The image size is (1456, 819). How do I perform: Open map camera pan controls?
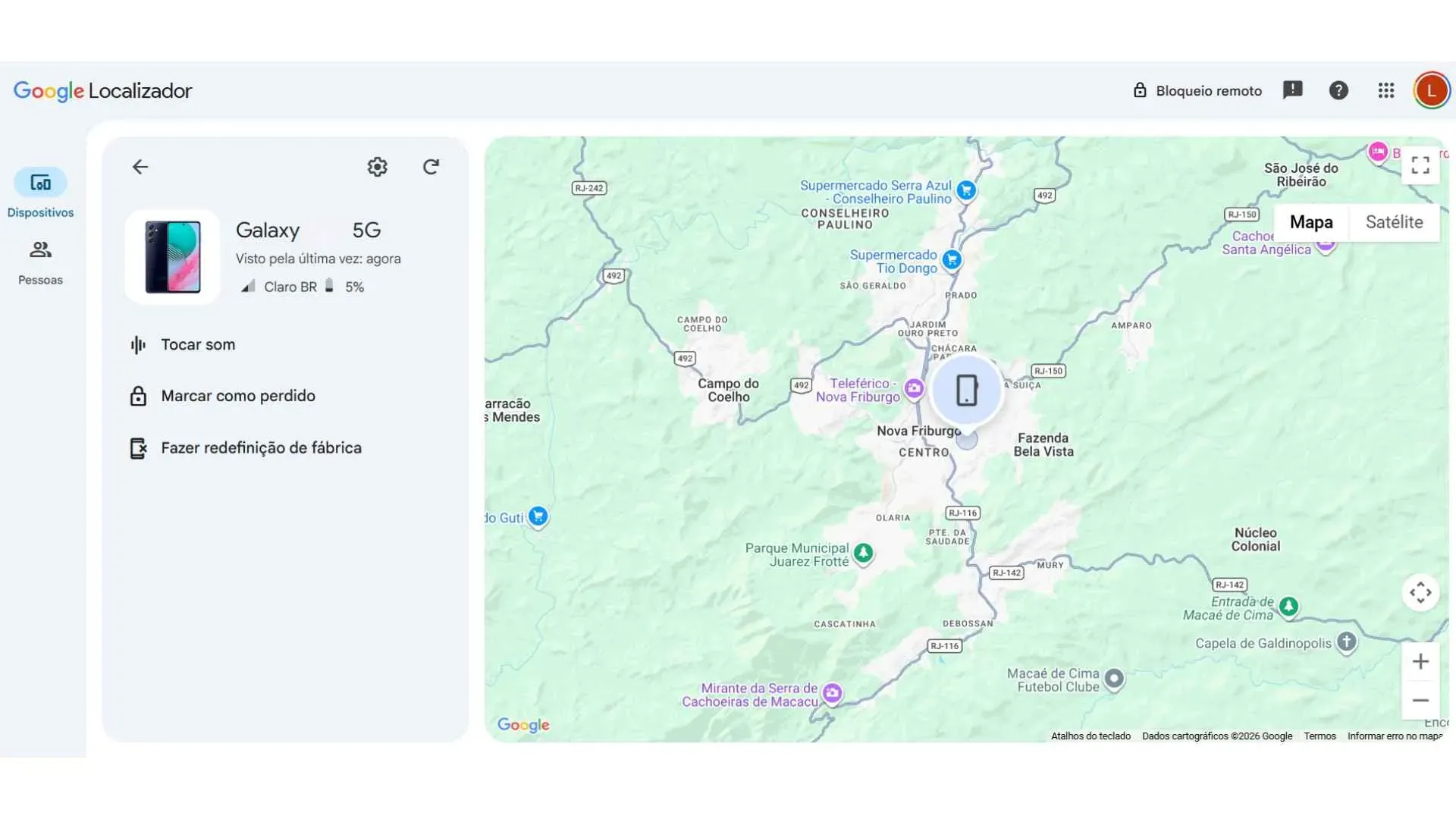pos(1420,592)
